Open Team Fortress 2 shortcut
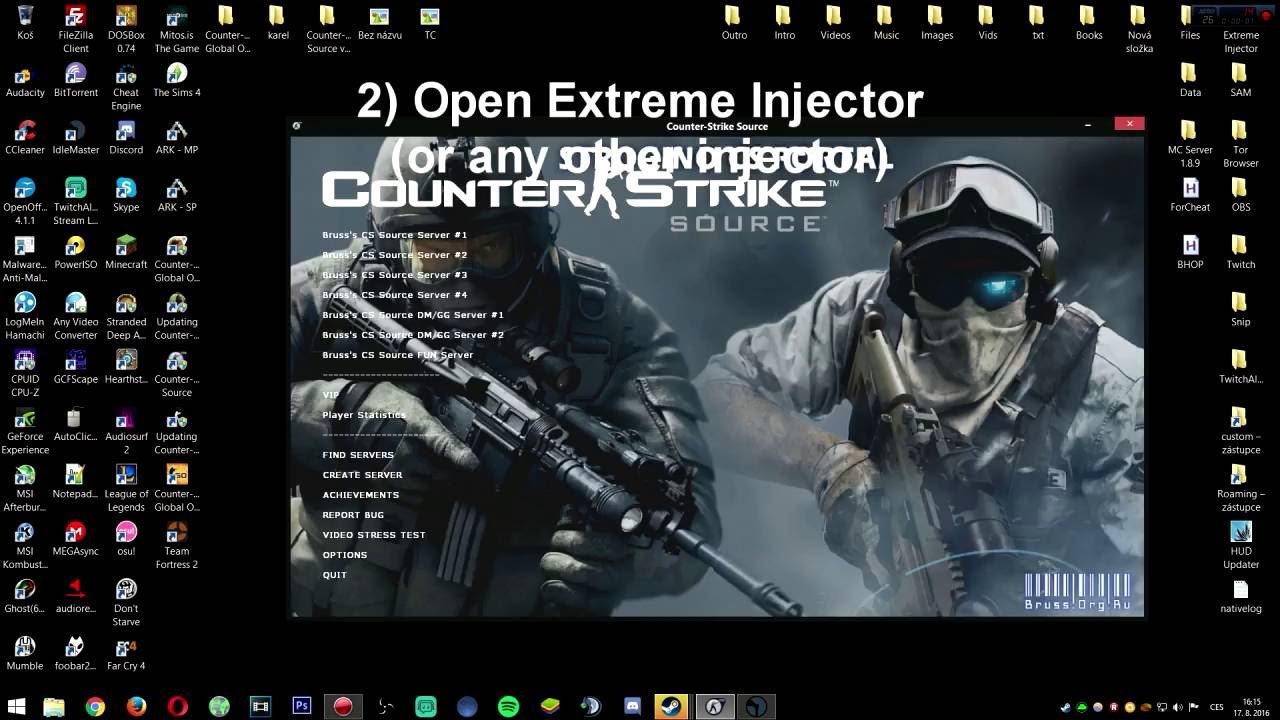This screenshot has width=1280, height=720. (177, 543)
